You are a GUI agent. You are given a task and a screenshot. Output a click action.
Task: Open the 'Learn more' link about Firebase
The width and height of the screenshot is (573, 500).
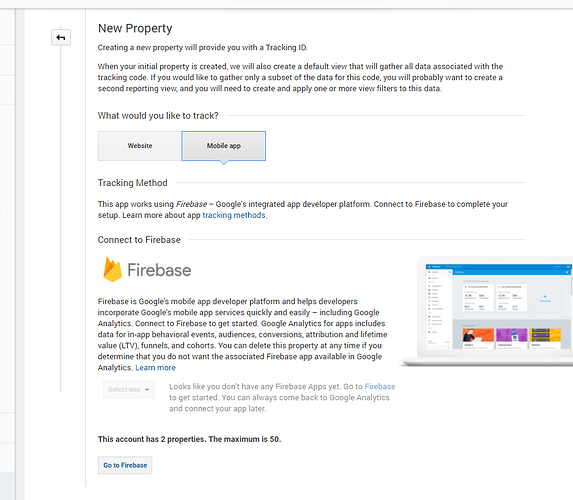tap(155, 368)
